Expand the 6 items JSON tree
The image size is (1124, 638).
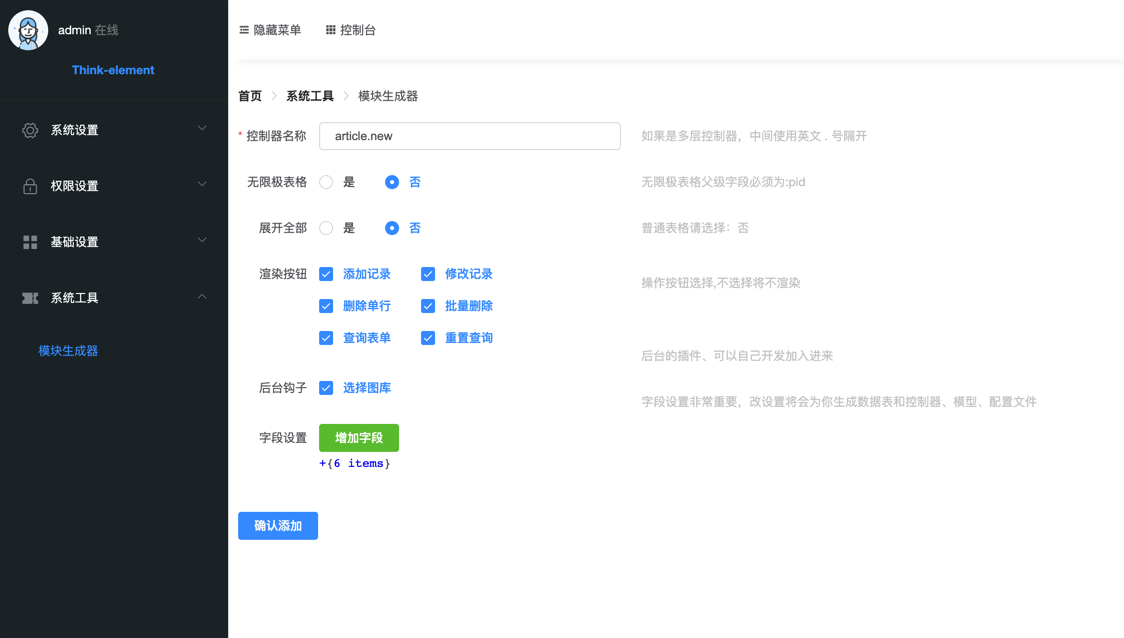pyautogui.click(x=323, y=464)
